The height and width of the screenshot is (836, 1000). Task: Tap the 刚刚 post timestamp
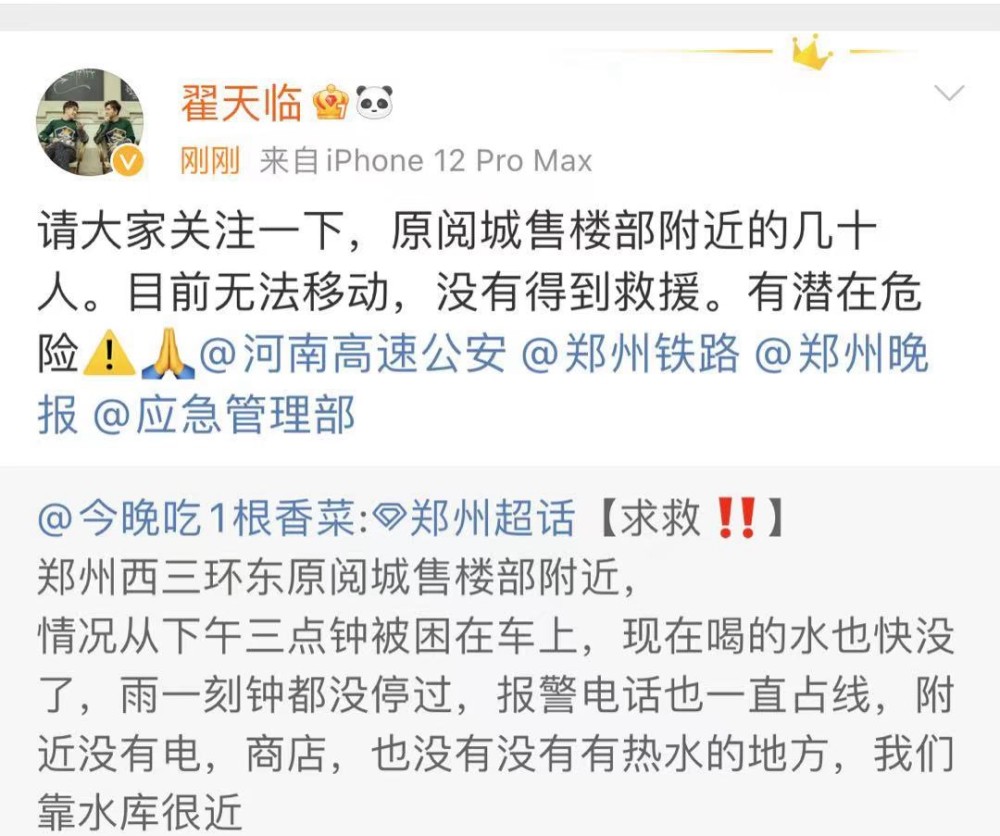(x=210, y=160)
